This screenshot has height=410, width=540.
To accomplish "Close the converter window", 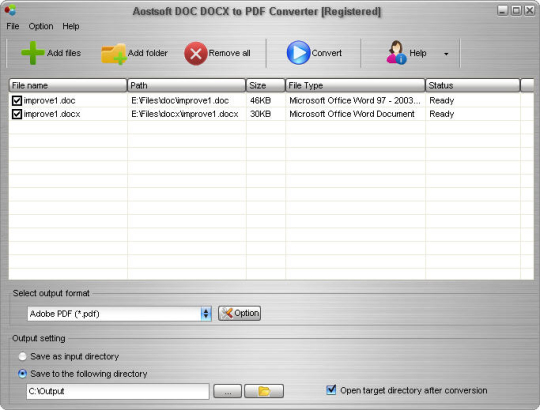I will coord(529,11).
